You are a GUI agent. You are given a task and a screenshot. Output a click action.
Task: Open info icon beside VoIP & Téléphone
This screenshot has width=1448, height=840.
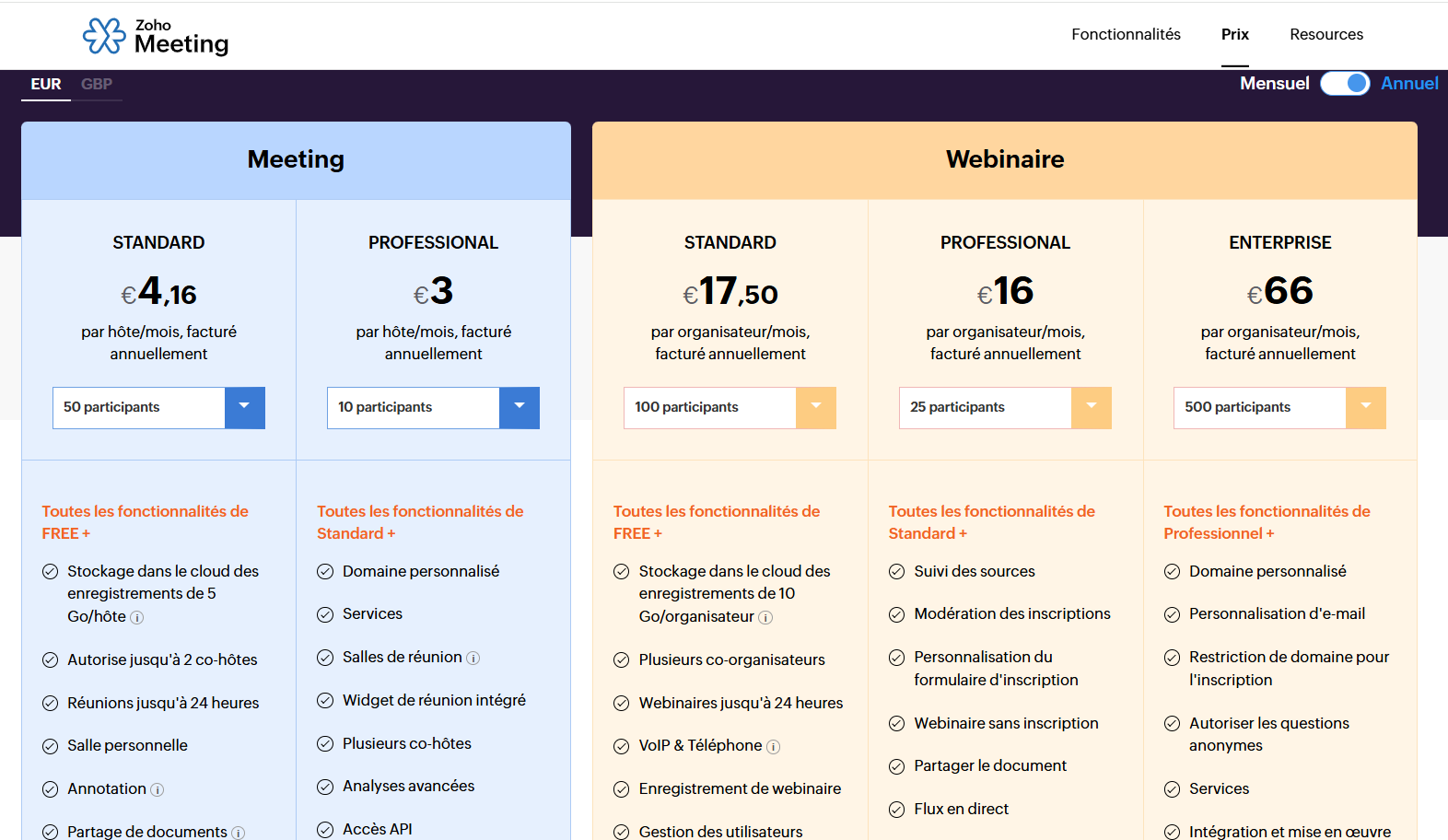point(773,747)
